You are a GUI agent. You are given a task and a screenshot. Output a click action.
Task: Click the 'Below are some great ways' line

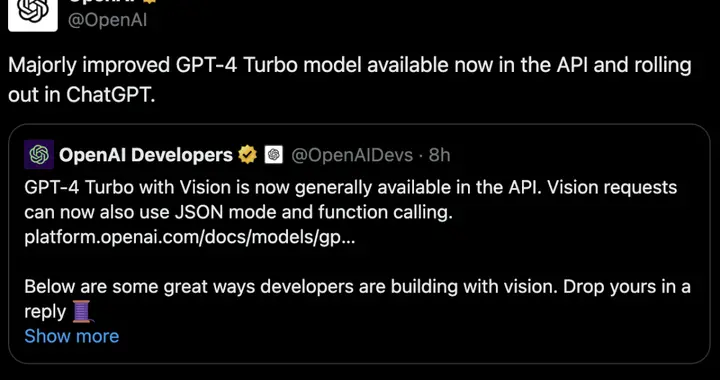tap(357, 287)
